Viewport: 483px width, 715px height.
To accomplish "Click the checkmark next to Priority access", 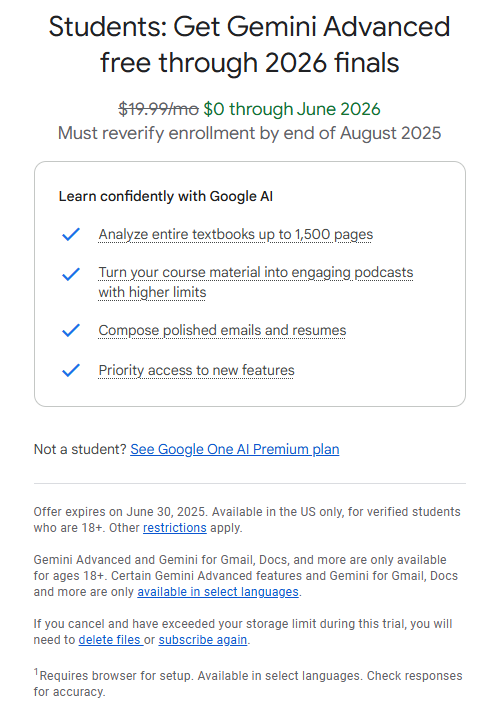I will [x=71, y=370].
